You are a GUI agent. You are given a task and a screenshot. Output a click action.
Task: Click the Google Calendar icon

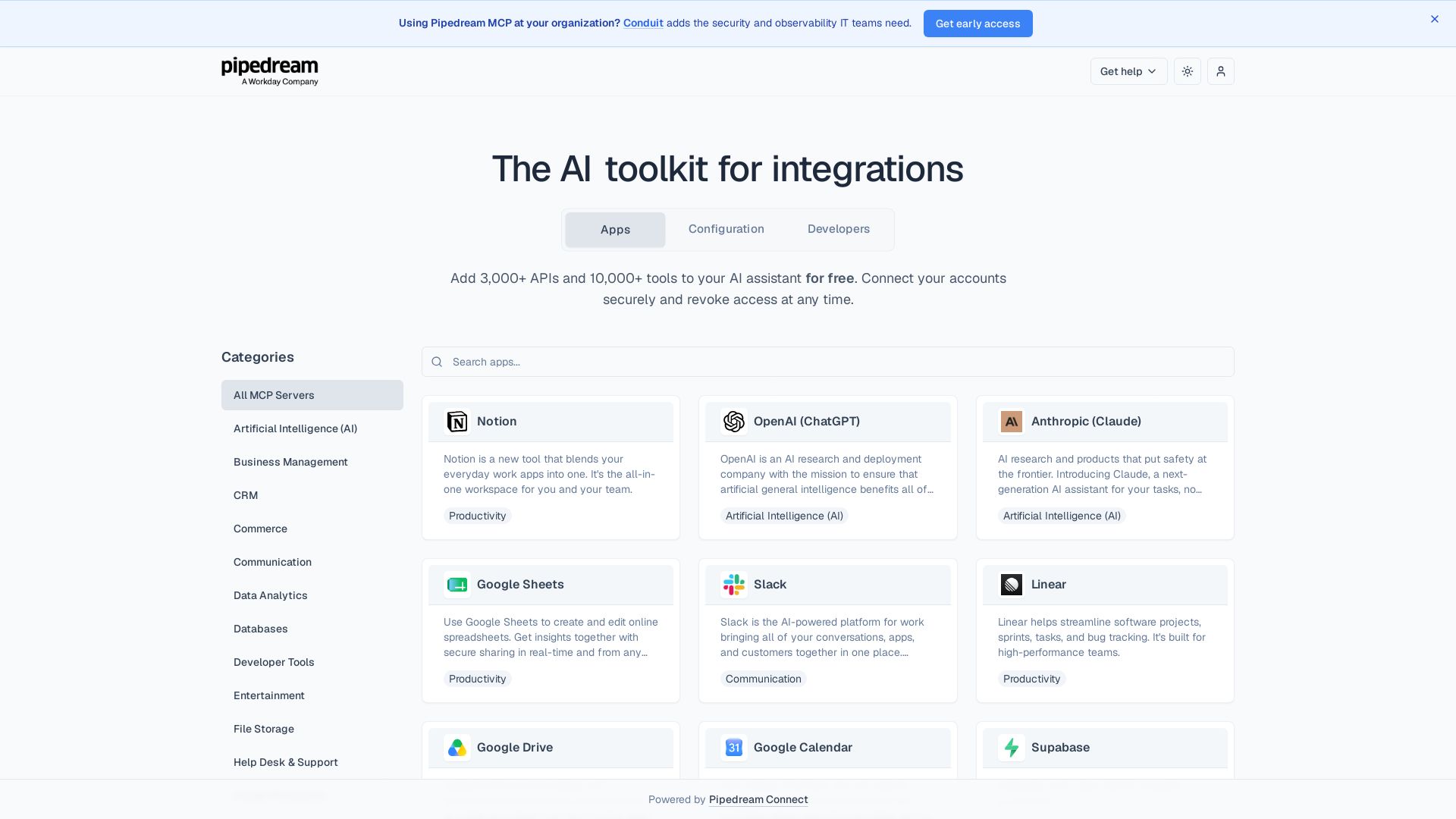coord(734,748)
